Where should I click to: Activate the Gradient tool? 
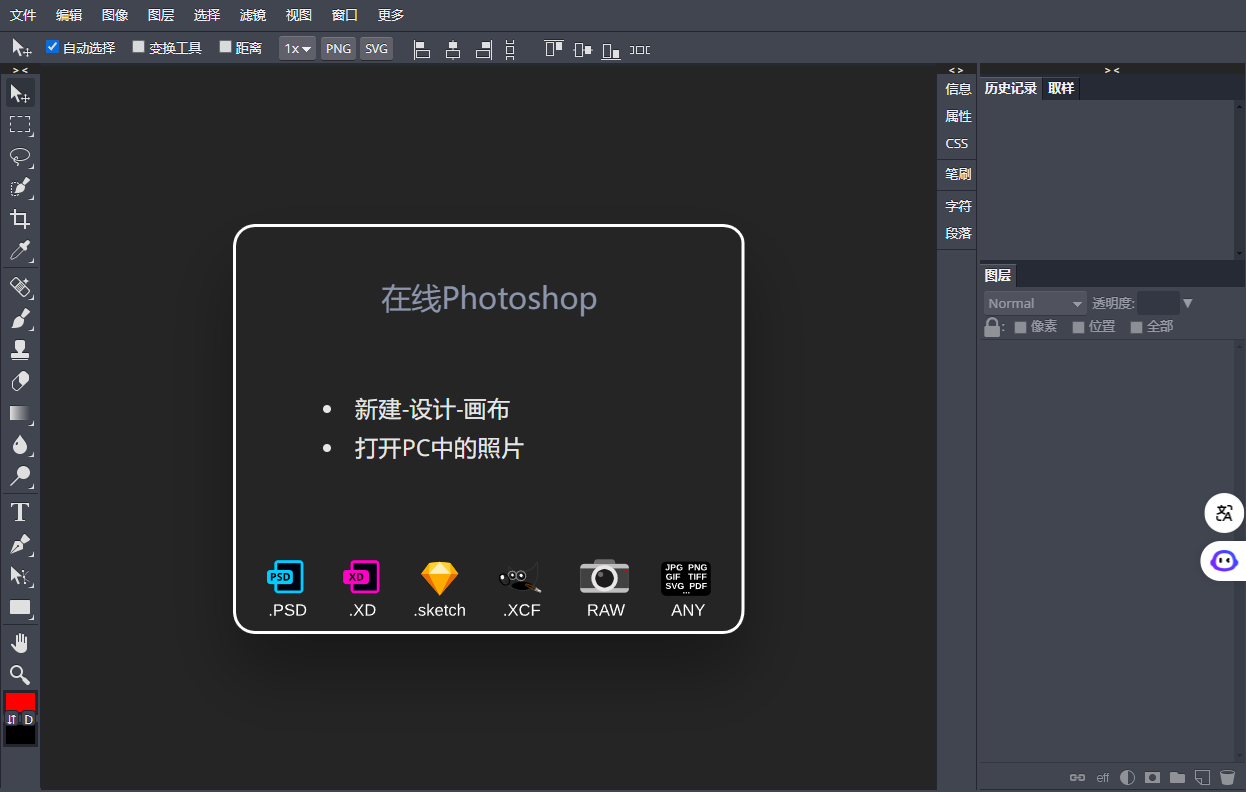point(20,413)
